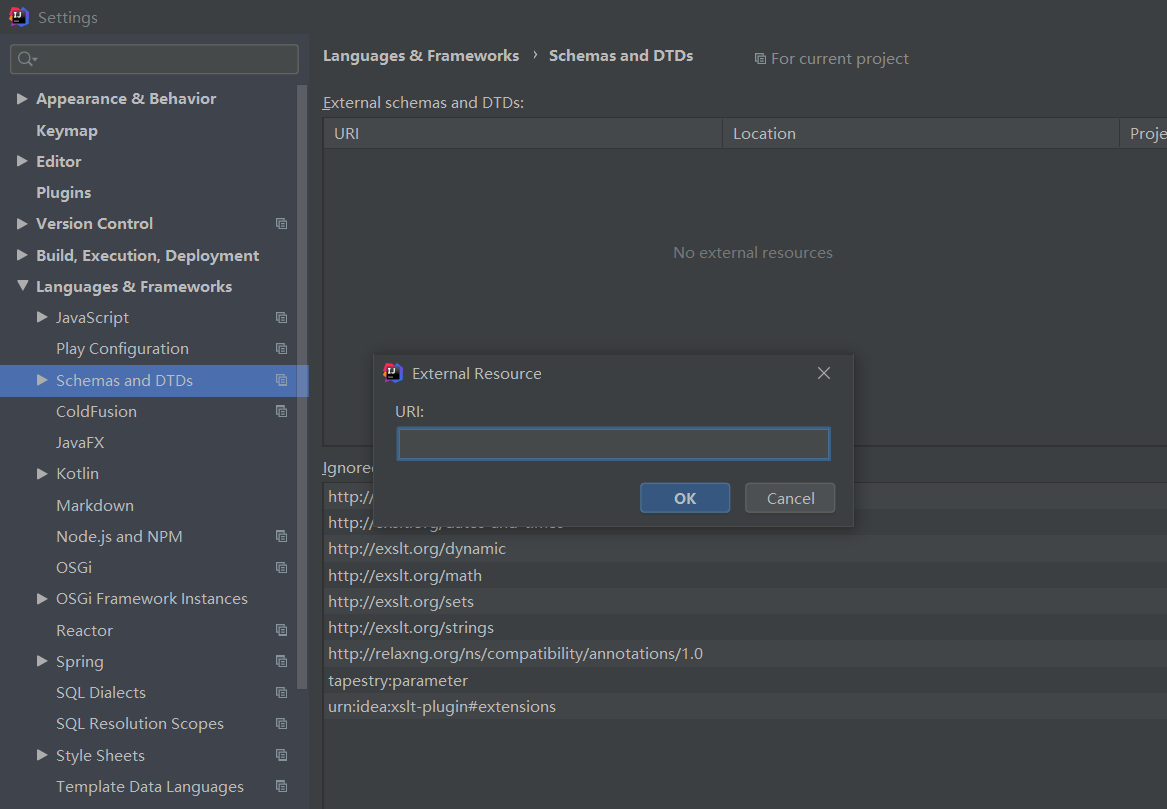Viewport: 1167px width, 809px height.
Task: Click the search magnifier icon in settings search field
Action: (25, 59)
